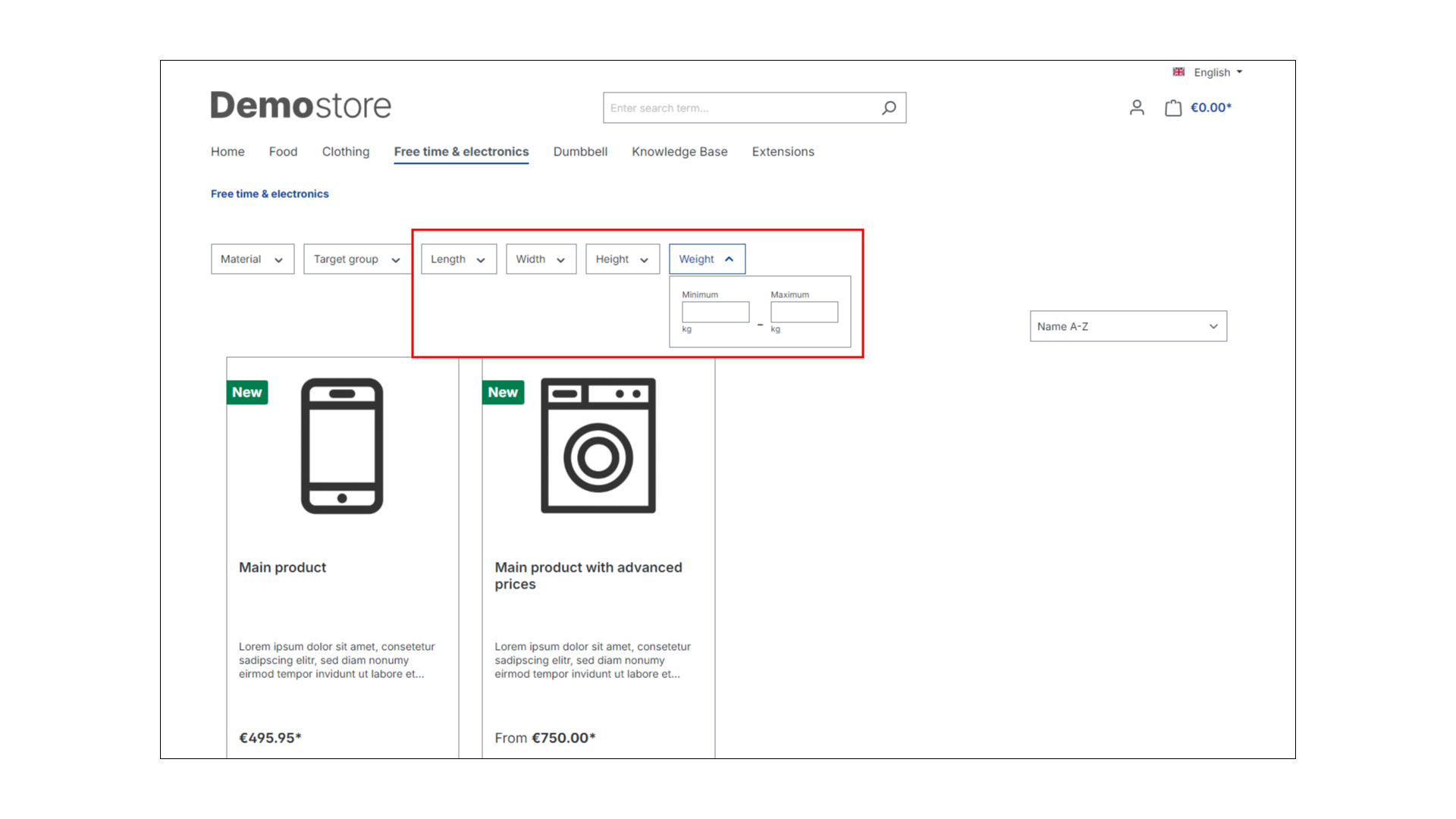Image resolution: width=1456 pixels, height=819 pixels.
Task: Click the New badge on Main product
Action: click(247, 392)
